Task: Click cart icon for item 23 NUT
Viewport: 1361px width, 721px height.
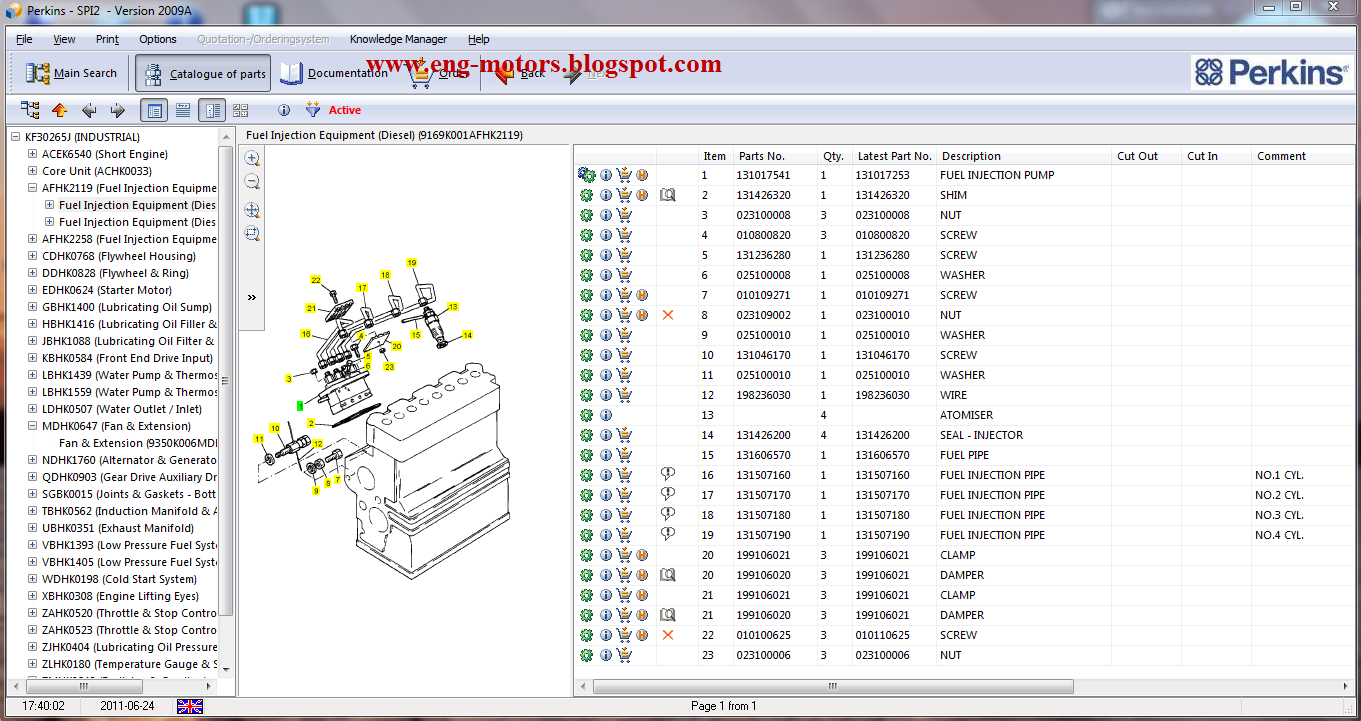Action: (624, 655)
